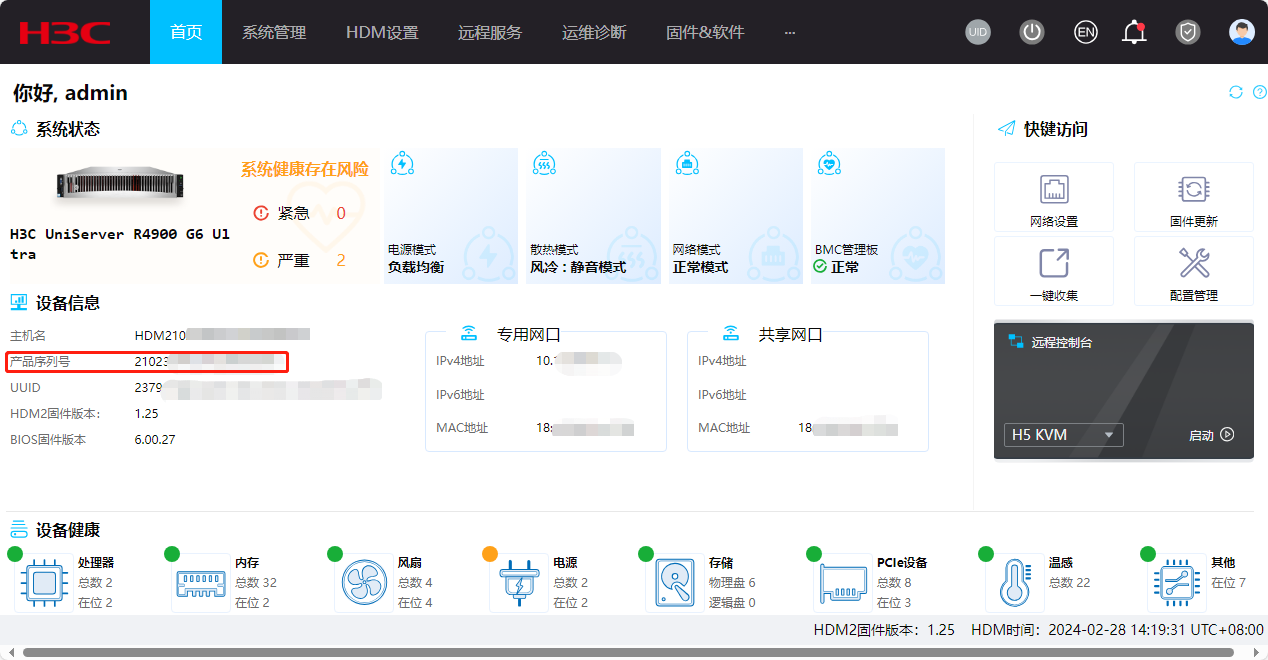
Task: Click the cooling mode card icon
Action: coord(544,164)
